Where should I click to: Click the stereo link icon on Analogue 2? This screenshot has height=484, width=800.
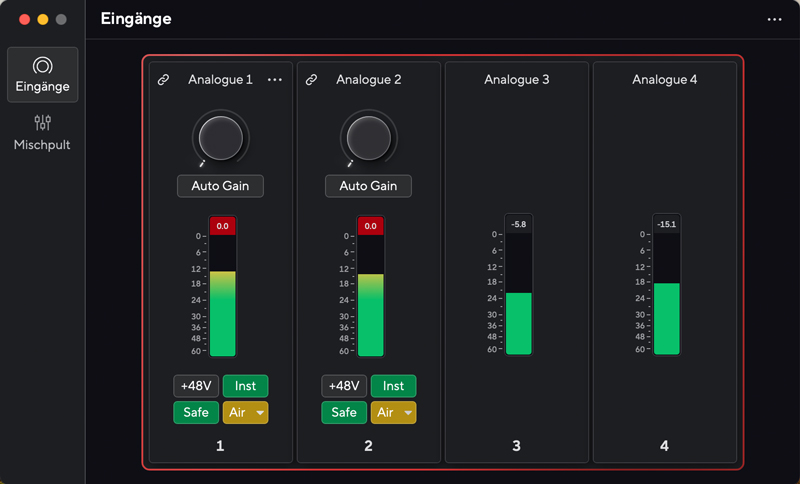[311, 80]
